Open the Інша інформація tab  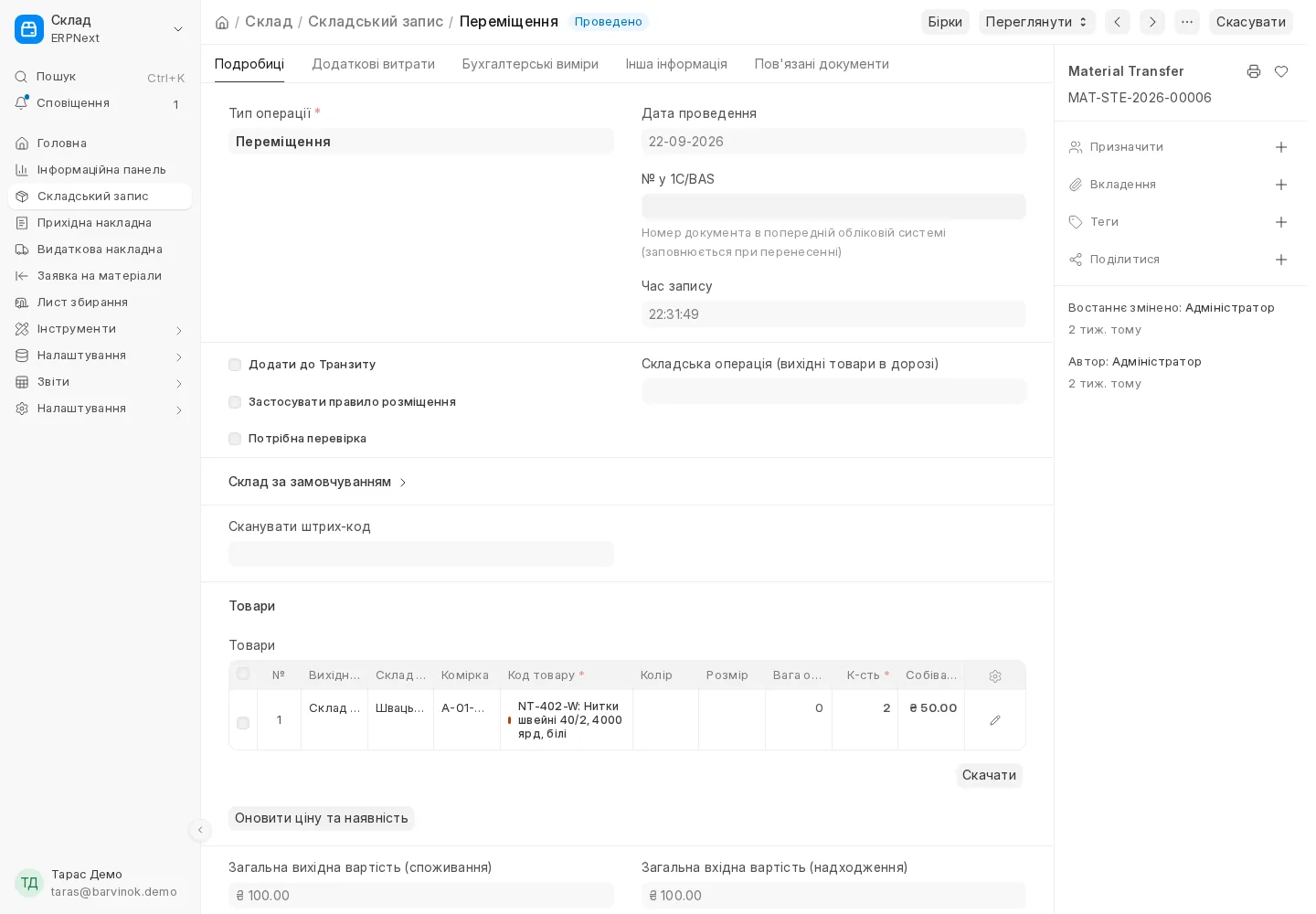click(676, 64)
